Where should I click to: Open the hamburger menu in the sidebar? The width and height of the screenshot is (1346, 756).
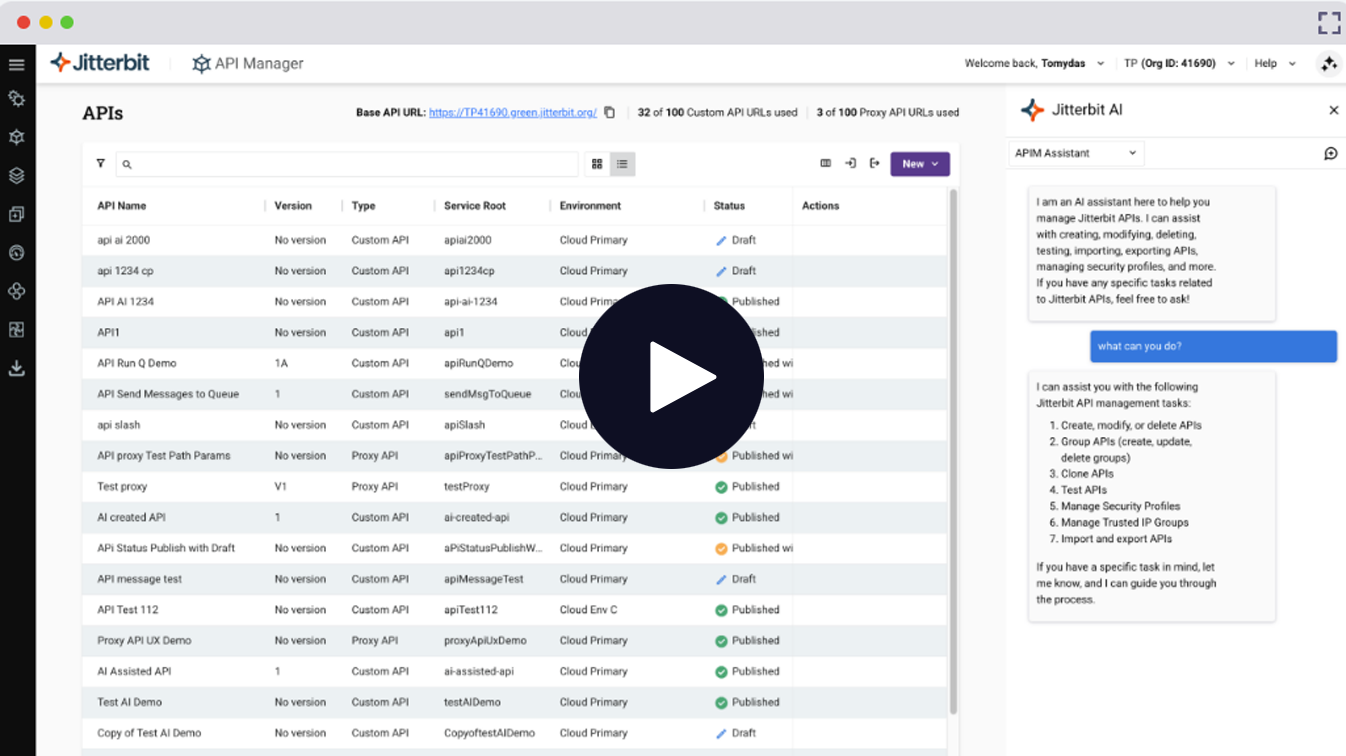(x=16, y=63)
